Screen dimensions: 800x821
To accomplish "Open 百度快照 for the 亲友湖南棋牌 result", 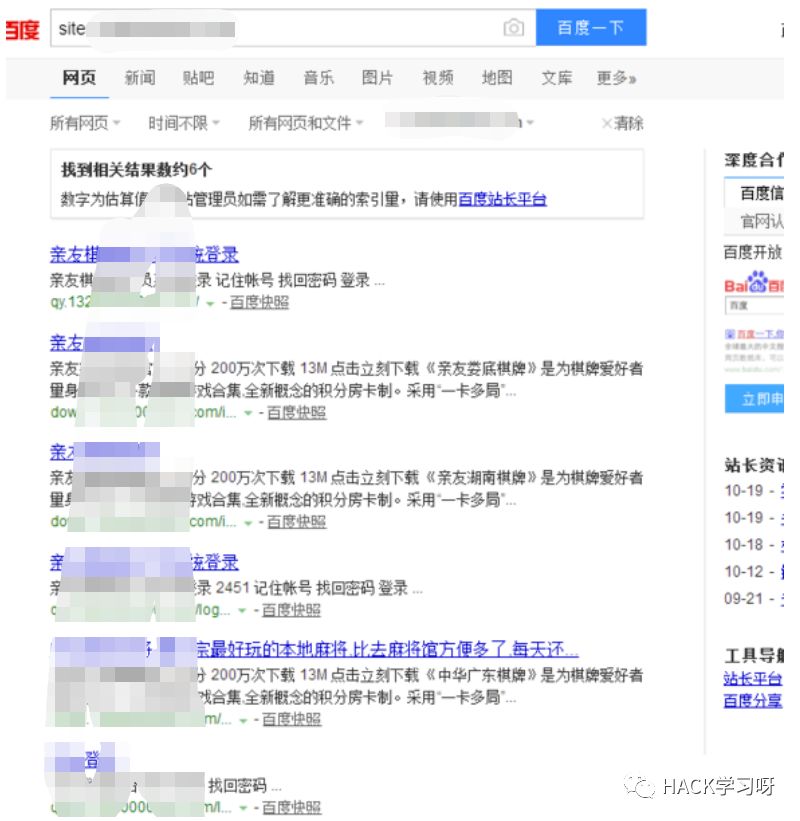I will tap(297, 522).
